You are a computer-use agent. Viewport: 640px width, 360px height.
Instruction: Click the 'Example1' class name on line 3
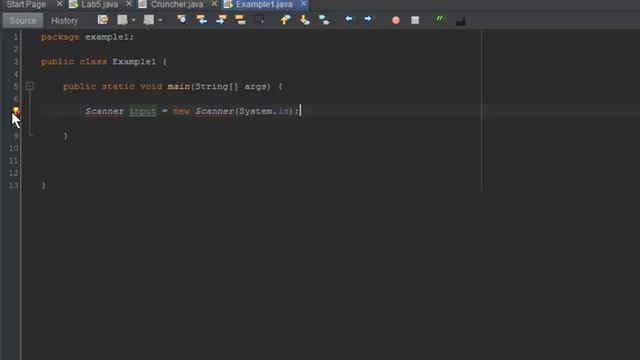pyautogui.click(x=134, y=62)
